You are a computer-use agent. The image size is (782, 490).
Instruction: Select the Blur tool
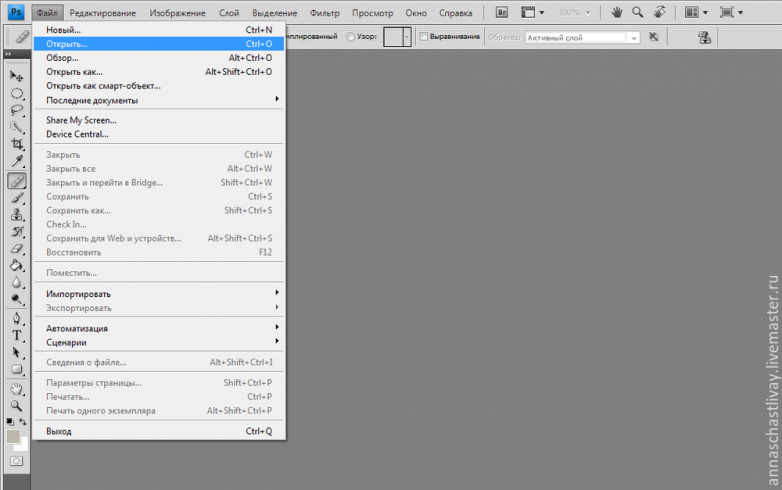[x=16, y=283]
